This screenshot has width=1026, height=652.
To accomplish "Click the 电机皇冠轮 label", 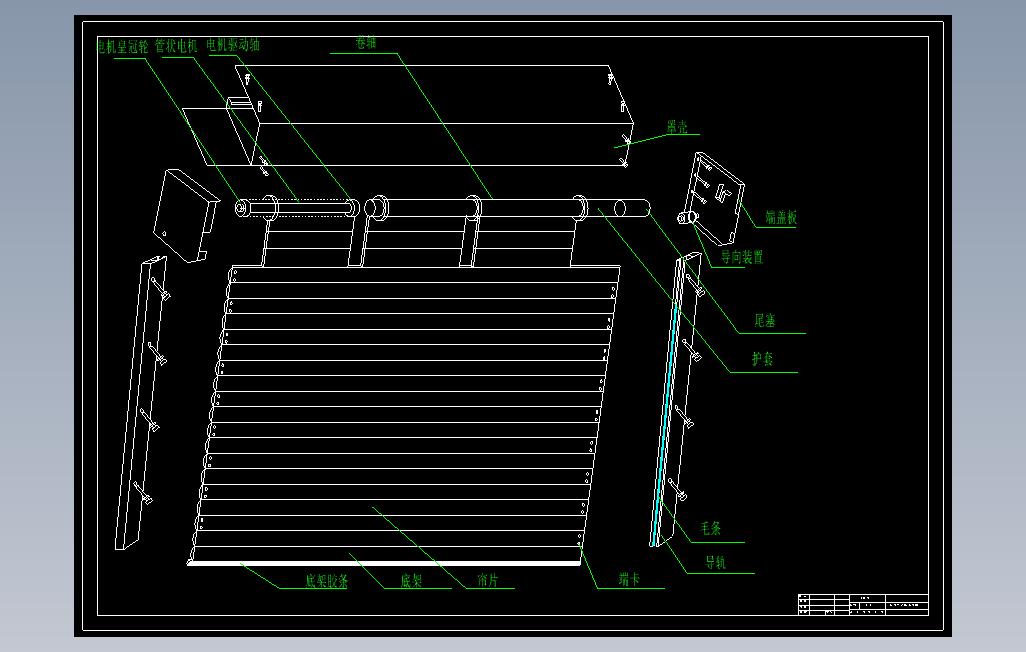I will tap(123, 46).
